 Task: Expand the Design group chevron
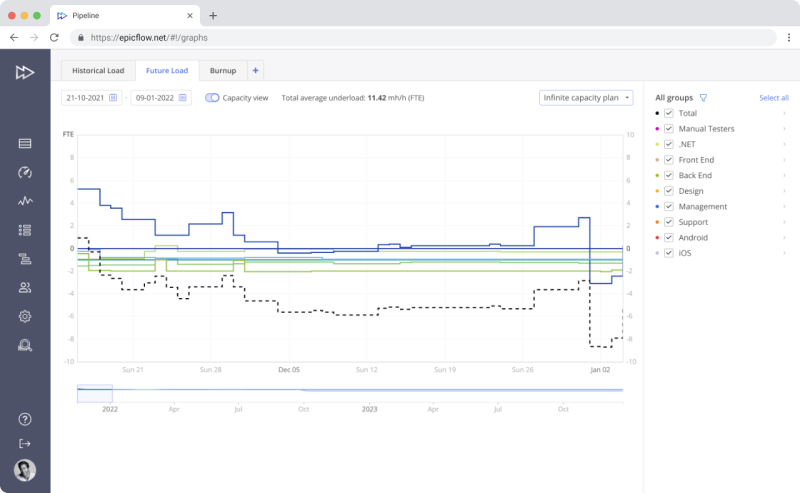coord(784,191)
